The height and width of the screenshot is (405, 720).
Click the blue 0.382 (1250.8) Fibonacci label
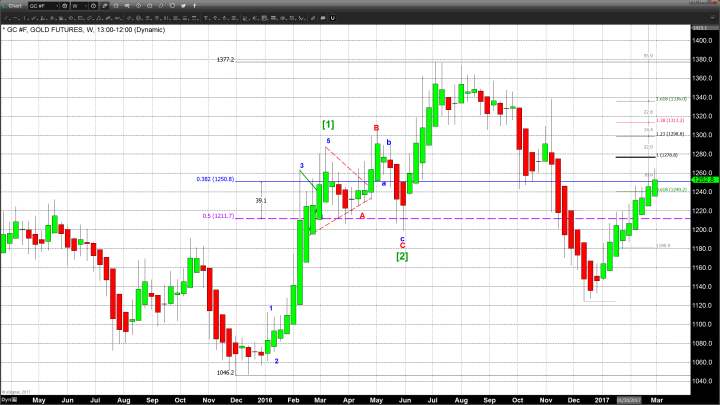pyautogui.click(x=213, y=179)
